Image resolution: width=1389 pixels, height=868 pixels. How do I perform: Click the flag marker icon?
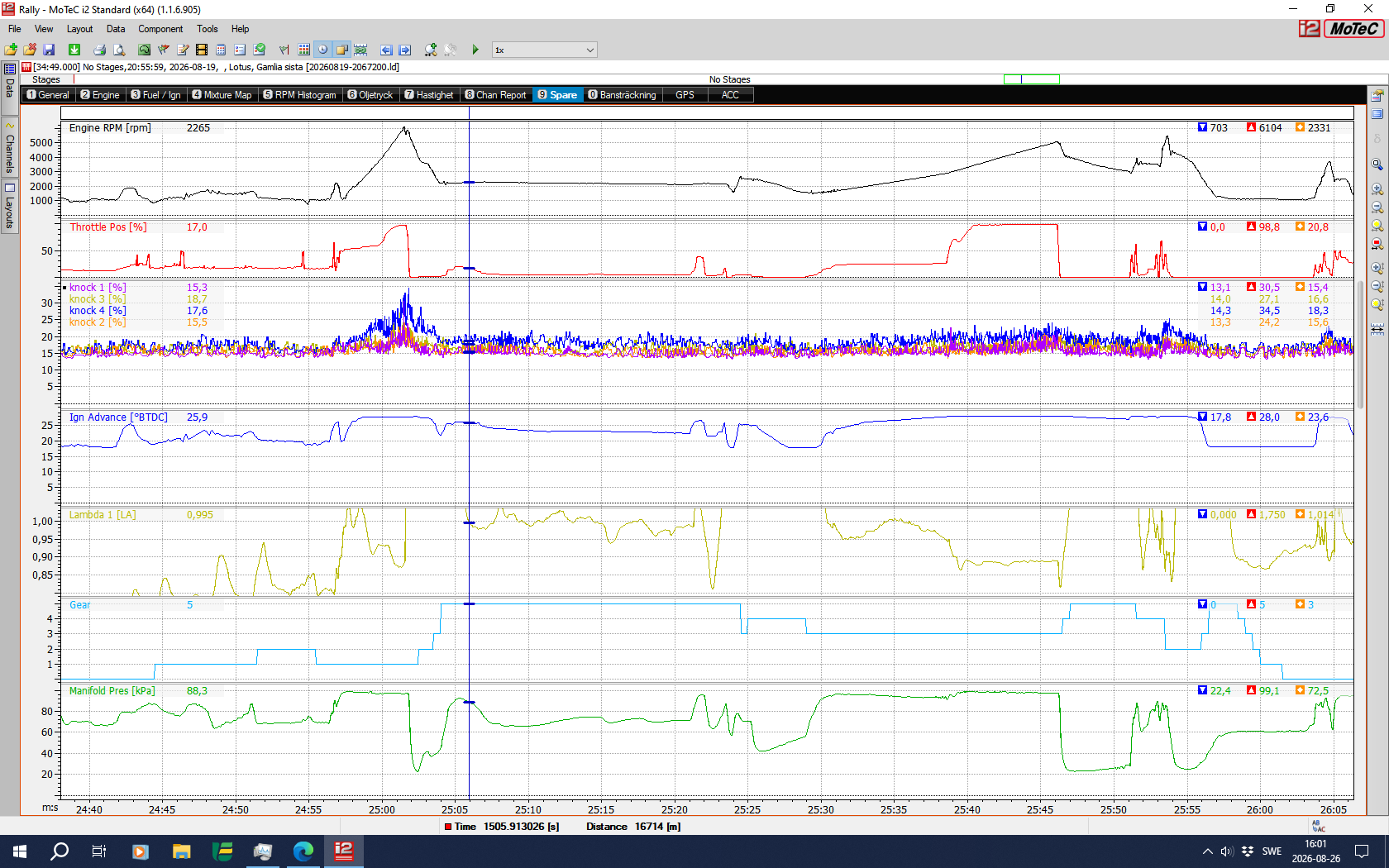click(x=284, y=50)
